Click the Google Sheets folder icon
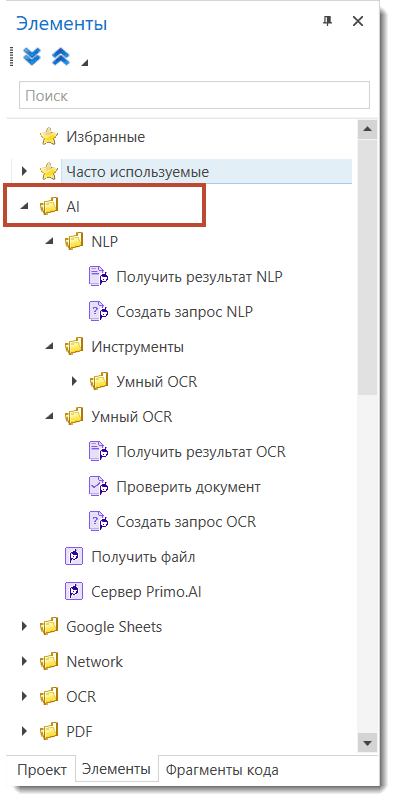This screenshot has width=395, height=801. click(49, 626)
